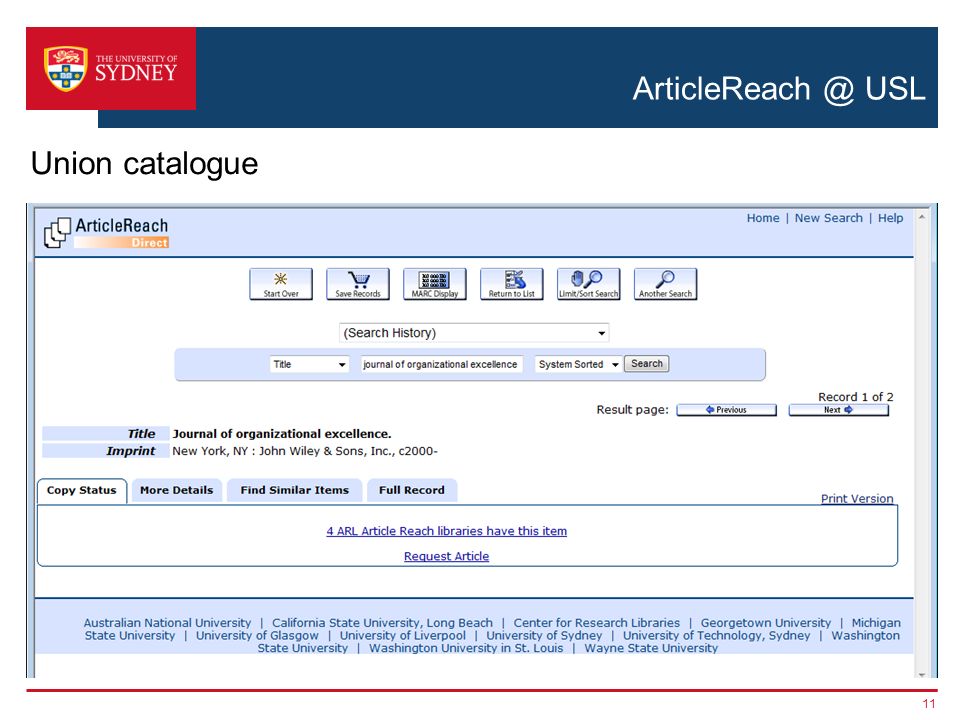The image size is (960, 720).
Task: Click the 'Record 1 of 2' text
Action: (855, 397)
